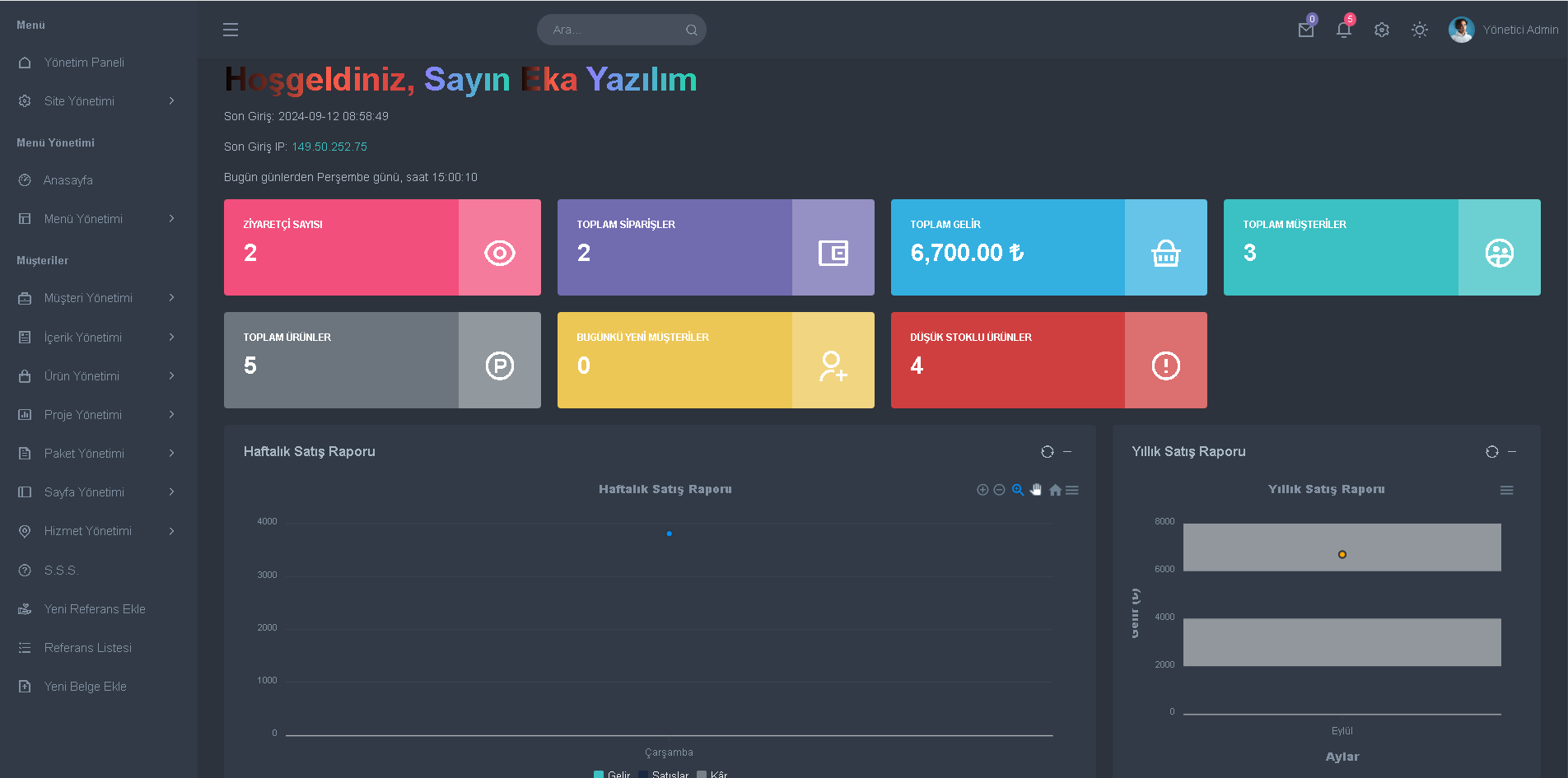Click the P icon on Toplam Ürünler card
The image size is (1568, 778).
click(x=500, y=366)
